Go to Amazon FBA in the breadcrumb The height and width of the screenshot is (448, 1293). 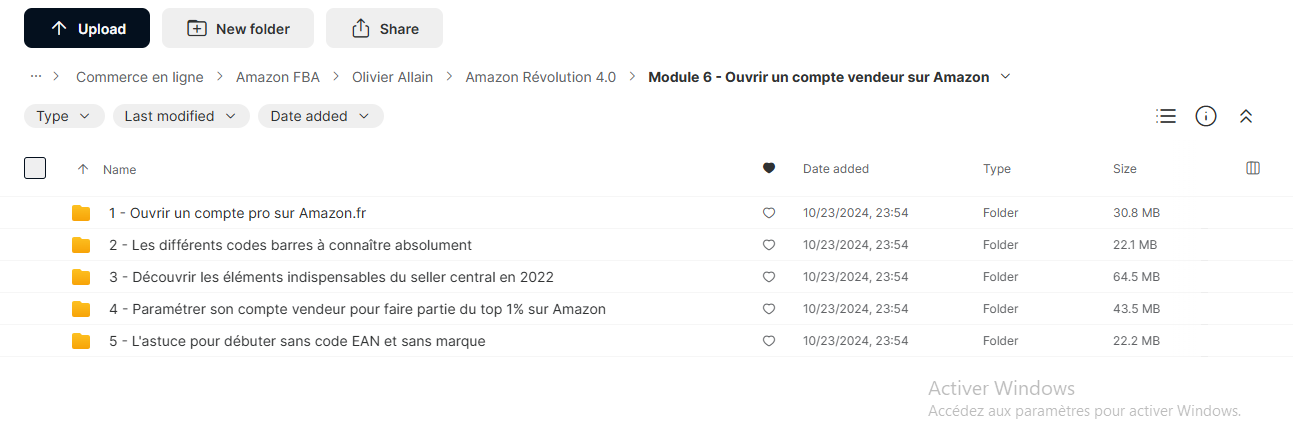click(x=278, y=77)
